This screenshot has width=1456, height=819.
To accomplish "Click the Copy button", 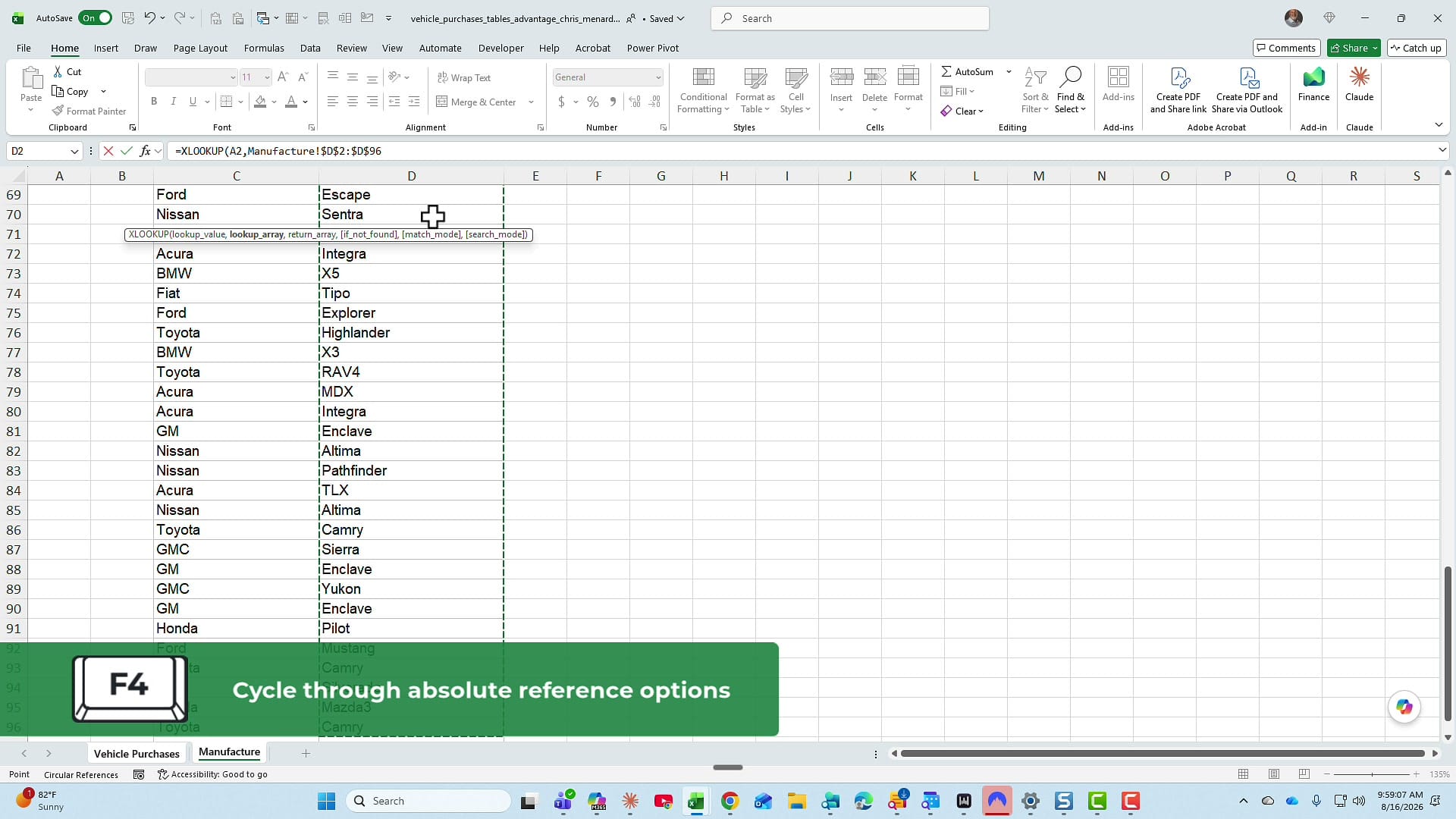I will pyautogui.click(x=71, y=92).
